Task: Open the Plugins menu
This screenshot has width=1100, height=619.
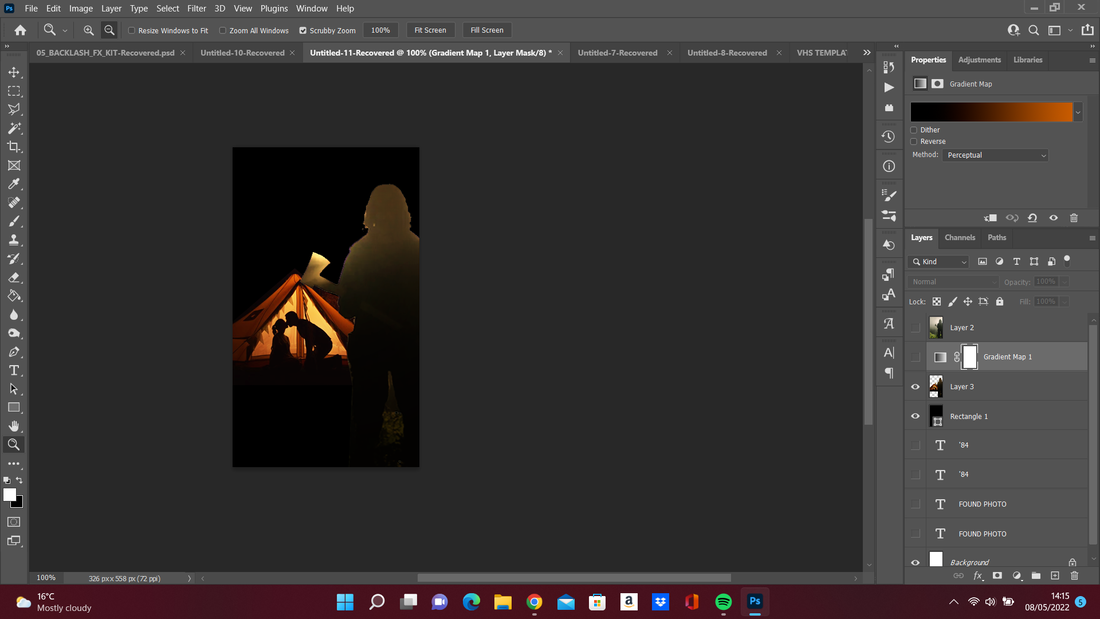Action: click(274, 8)
